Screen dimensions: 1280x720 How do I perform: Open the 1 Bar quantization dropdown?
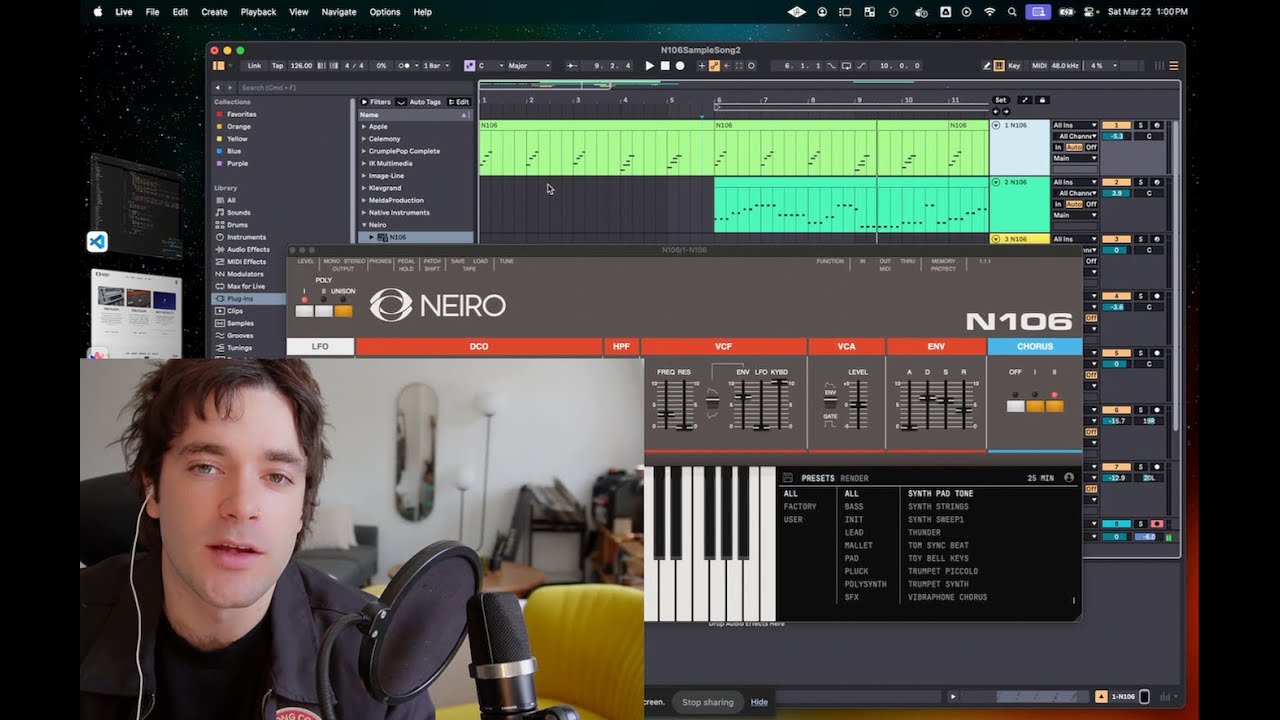436,66
